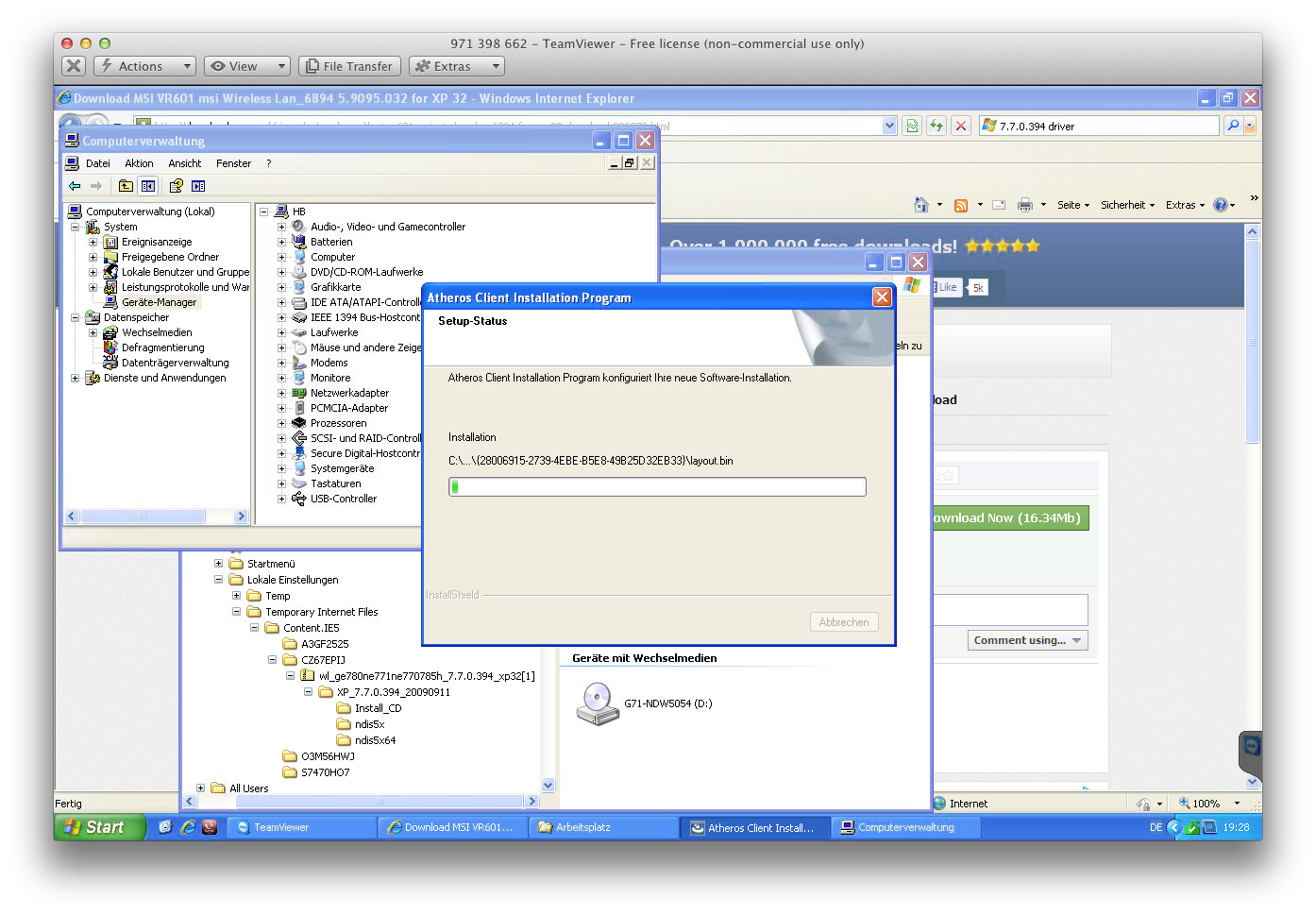Click the Show Desktop quick launch icon
The height and width of the screenshot is (915, 1316).
166,827
